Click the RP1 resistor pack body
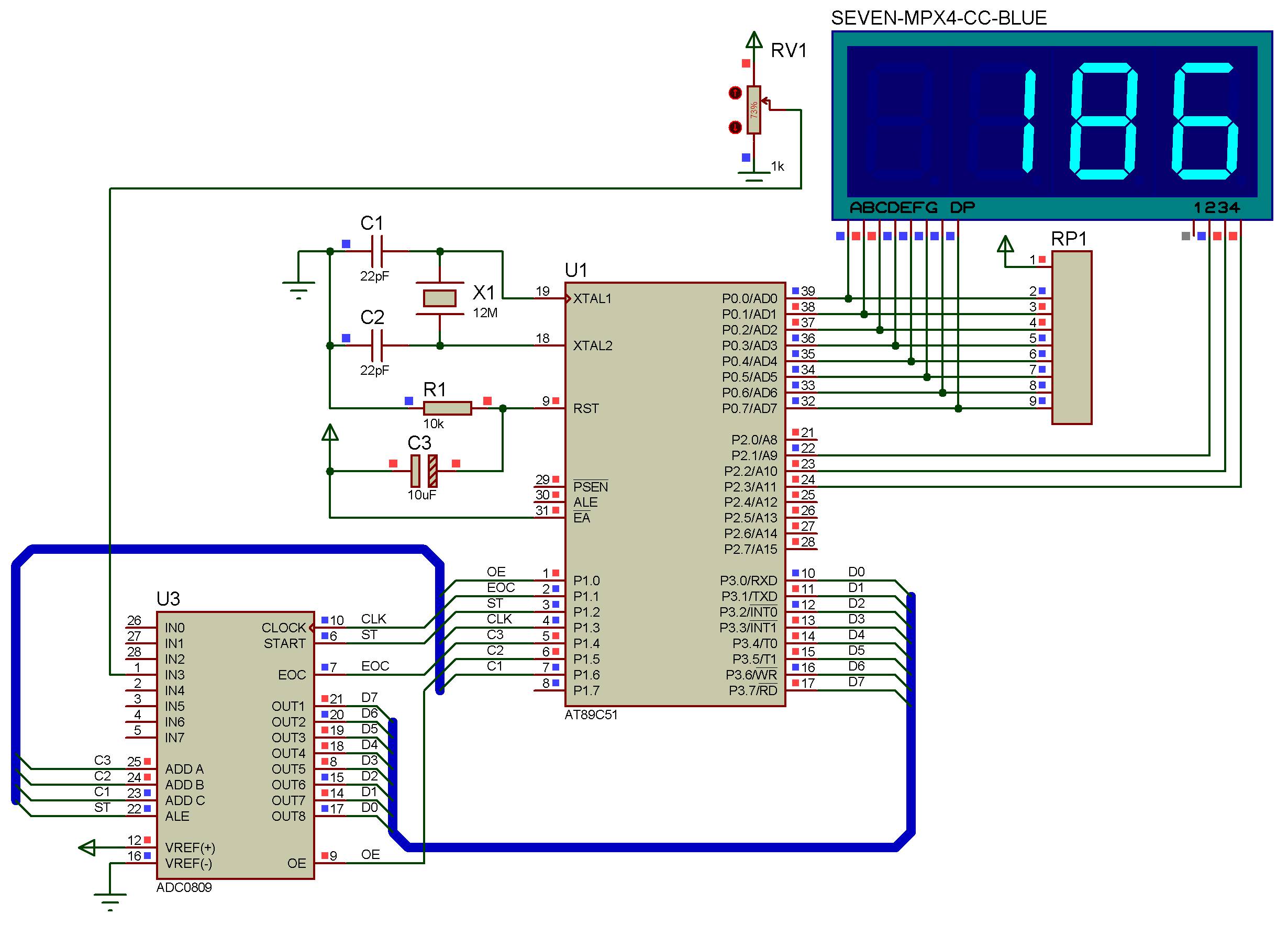This screenshot has height=926, width=1288. coord(1071,337)
